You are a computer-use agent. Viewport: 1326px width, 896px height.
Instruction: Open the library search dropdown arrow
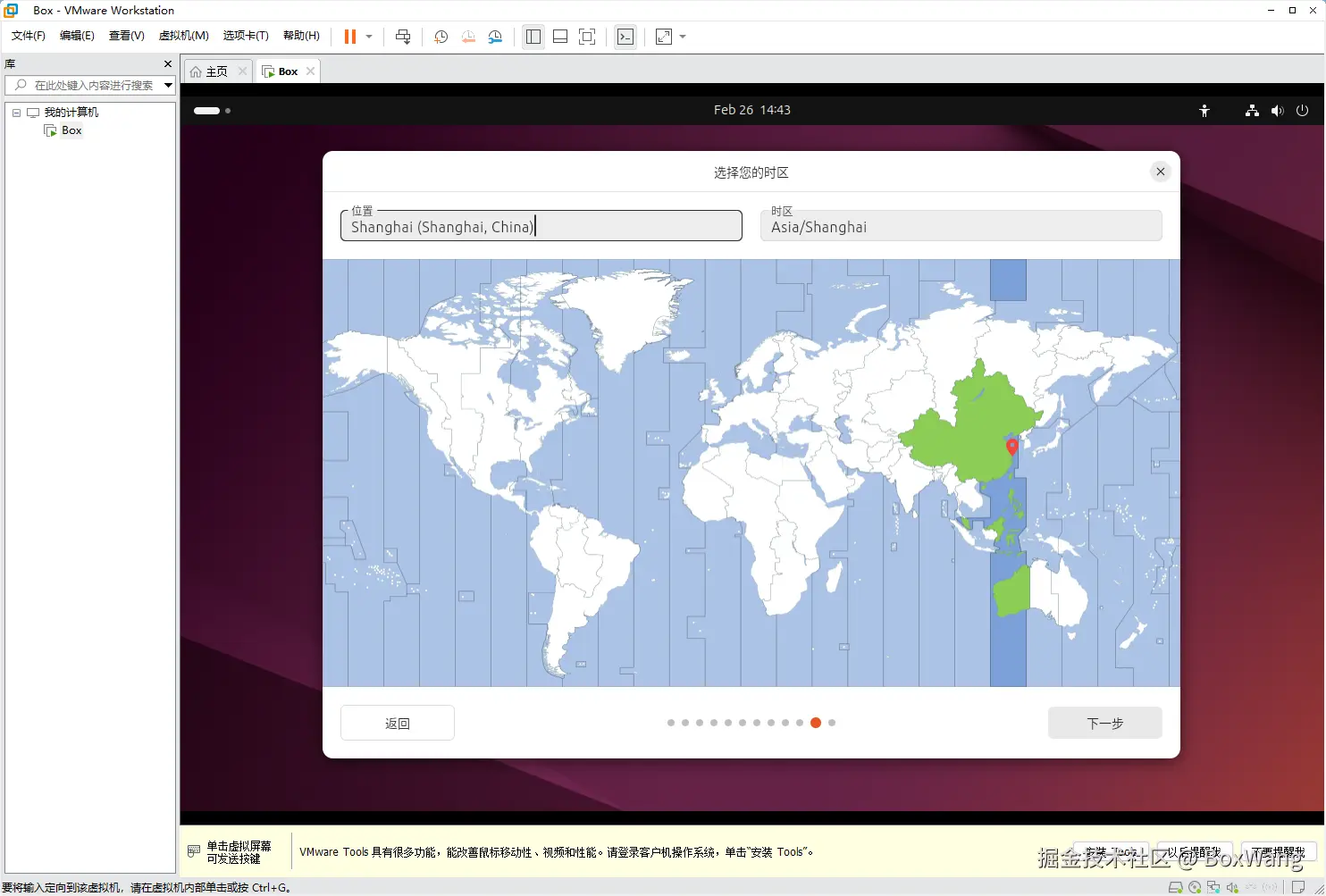pos(168,85)
